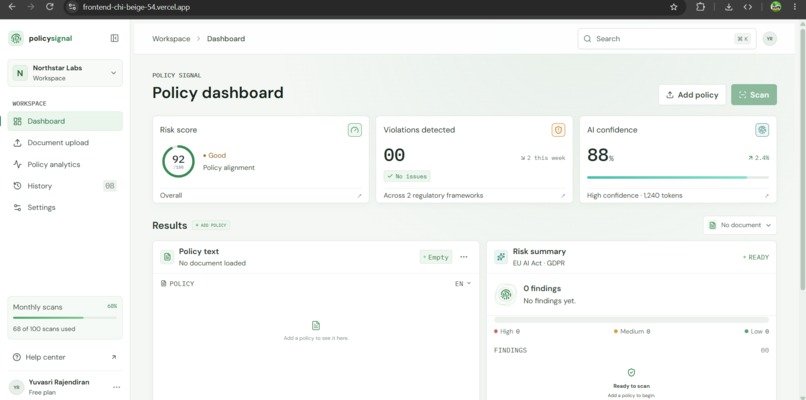
Task: Collapse sidebar with panel toggle icon
Action: click(x=115, y=38)
